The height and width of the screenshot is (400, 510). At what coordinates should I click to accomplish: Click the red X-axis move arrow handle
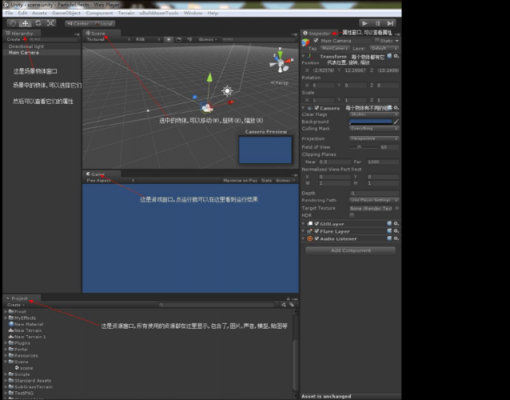231,102
